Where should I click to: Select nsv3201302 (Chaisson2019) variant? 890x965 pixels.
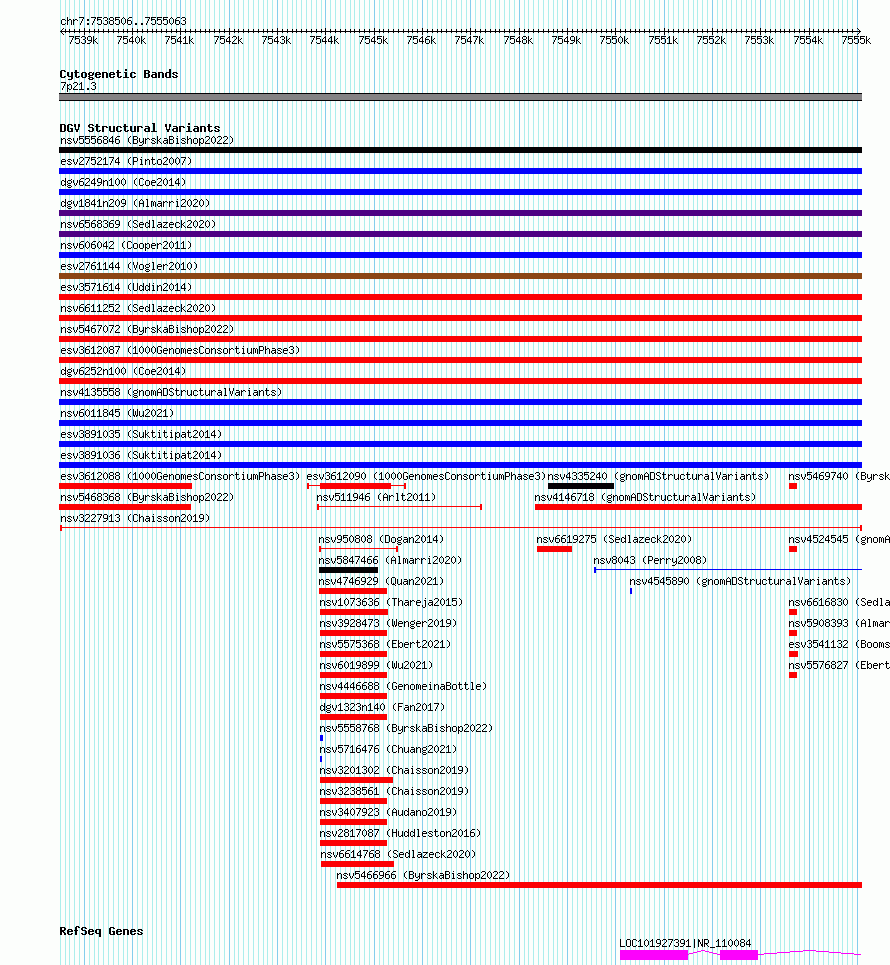[x=356, y=780]
